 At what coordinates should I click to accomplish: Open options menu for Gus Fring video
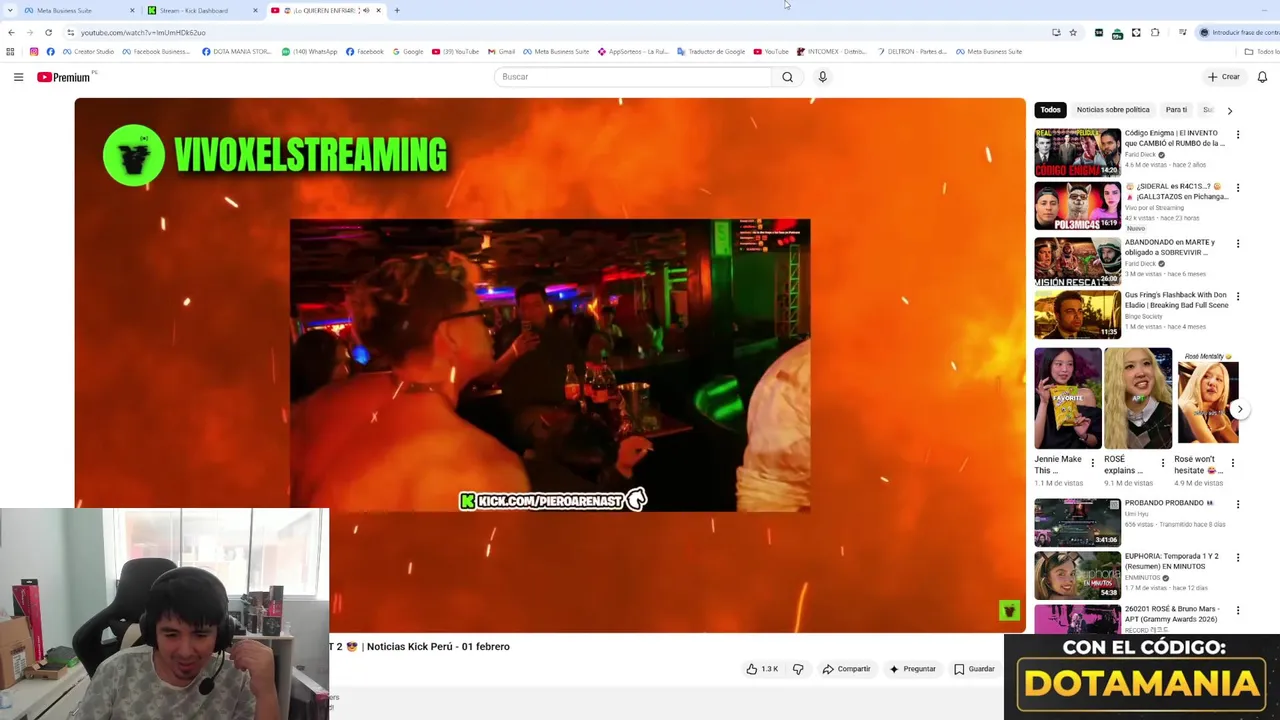[1237, 296]
